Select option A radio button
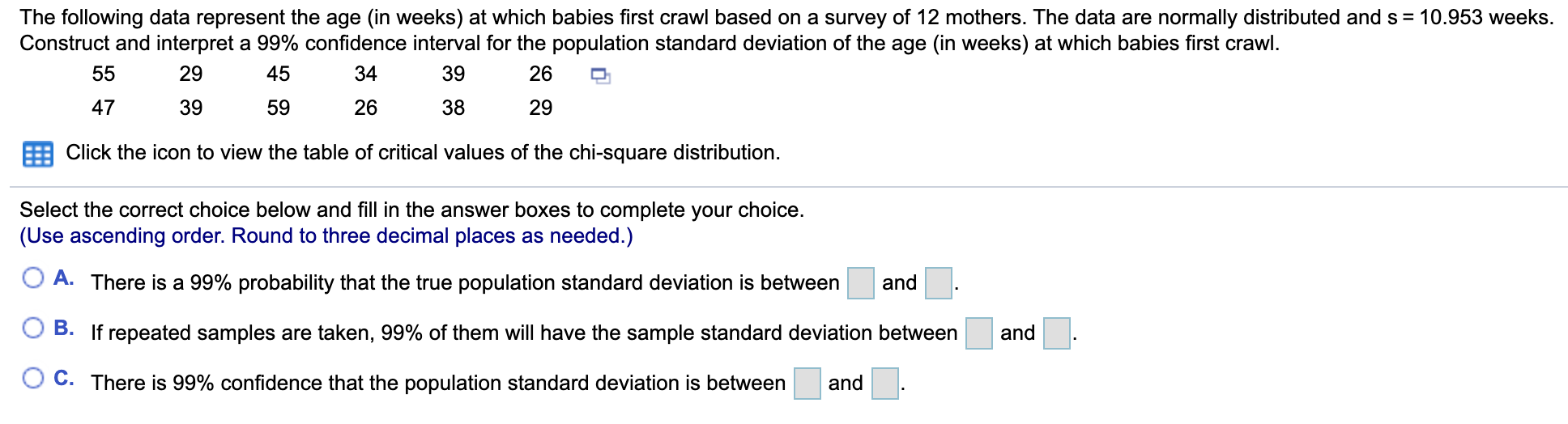 pyautogui.click(x=33, y=278)
